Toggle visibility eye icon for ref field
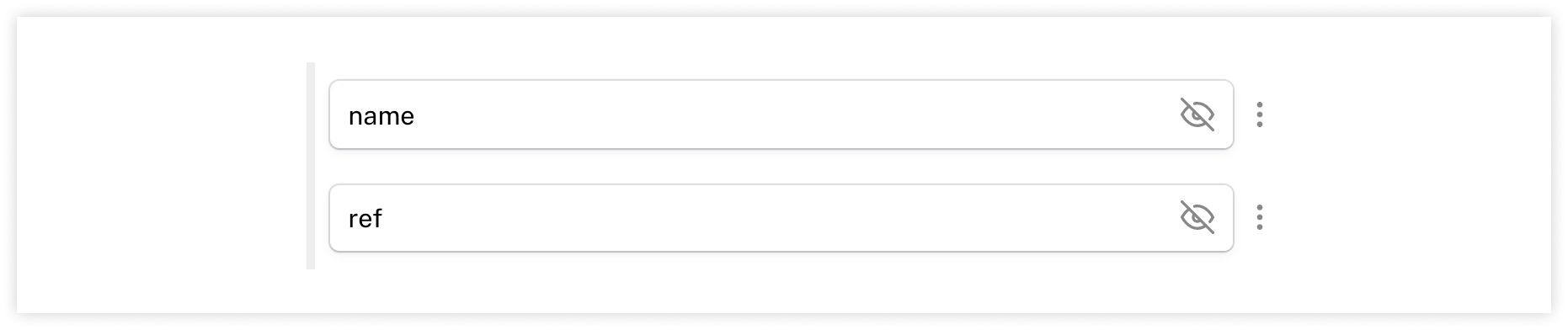The height and width of the screenshot is (330, 1568). 1197,217
